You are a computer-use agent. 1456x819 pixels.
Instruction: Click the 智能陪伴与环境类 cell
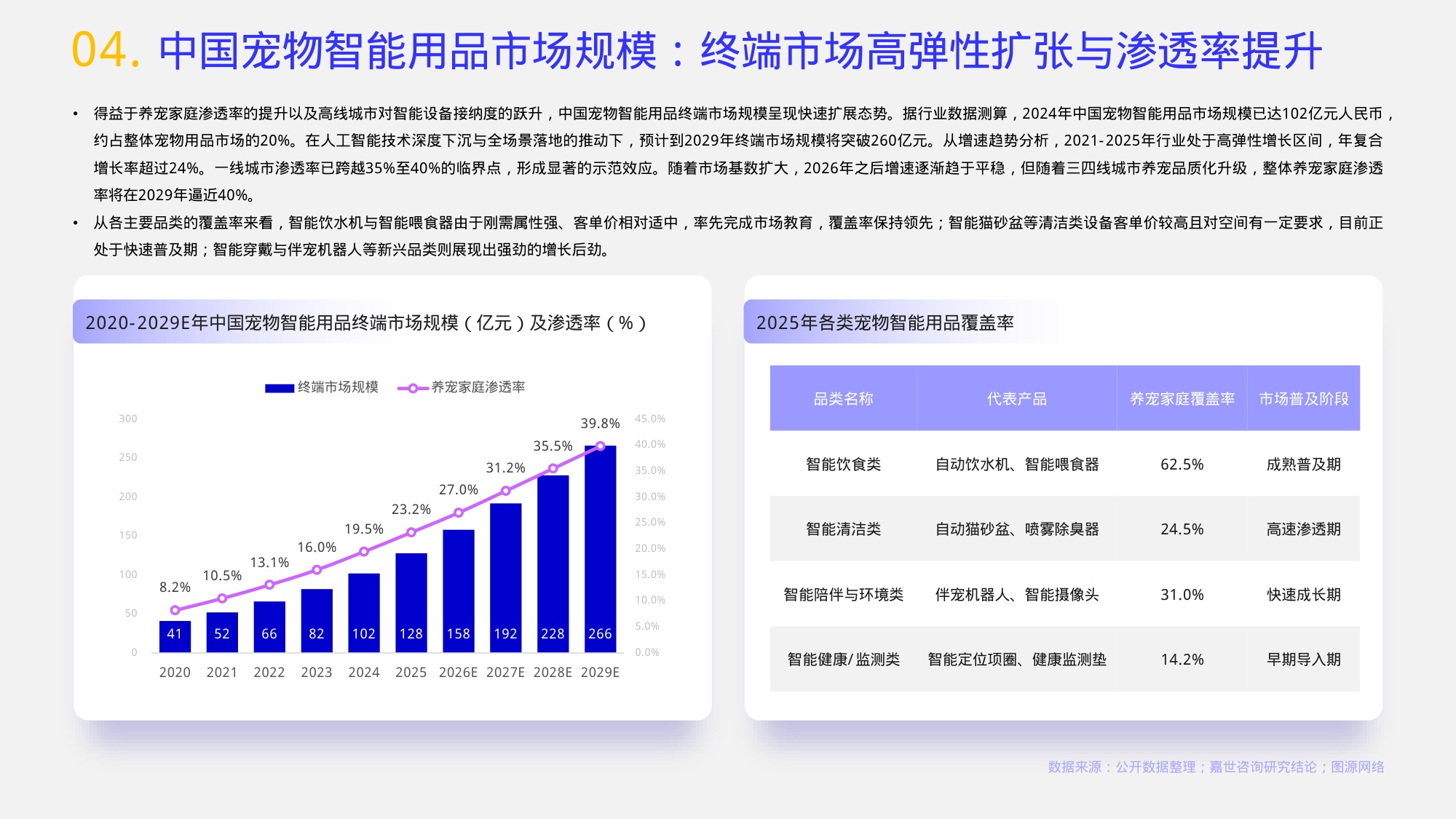[x=843, y=595]
